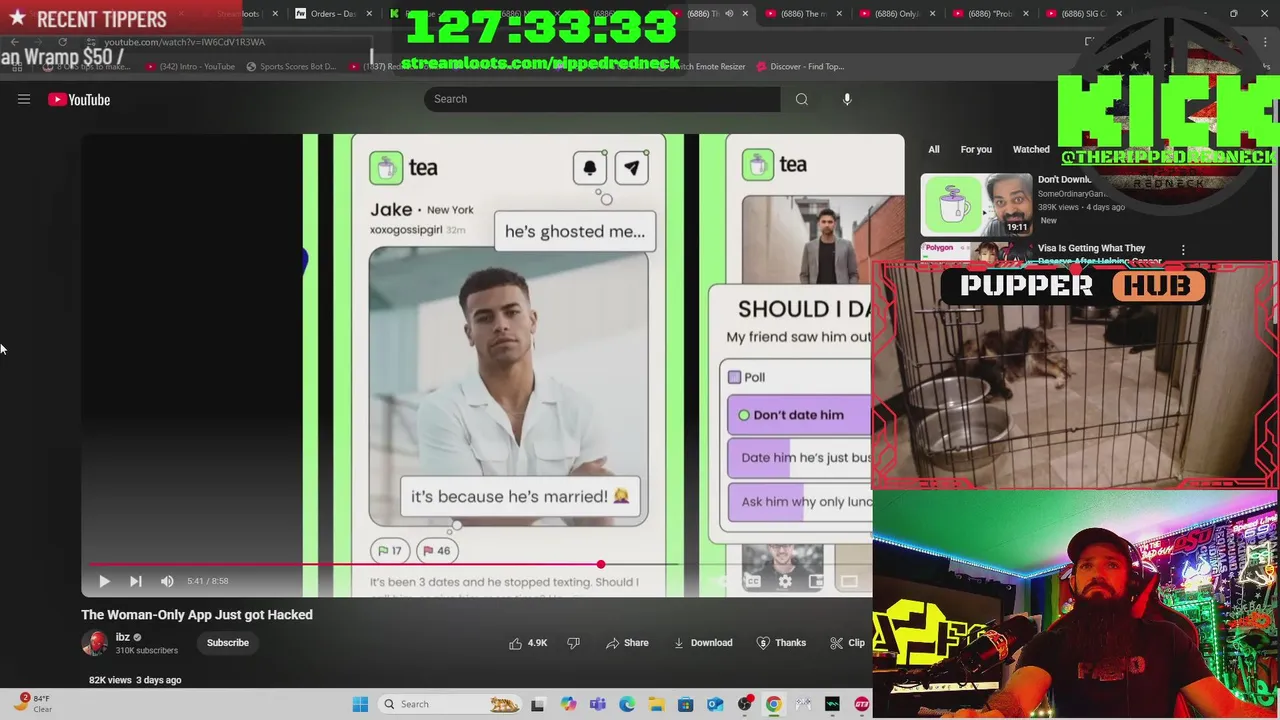
Task: Open the 'Don't Downl...' video title
Action: pos(1064,180)
